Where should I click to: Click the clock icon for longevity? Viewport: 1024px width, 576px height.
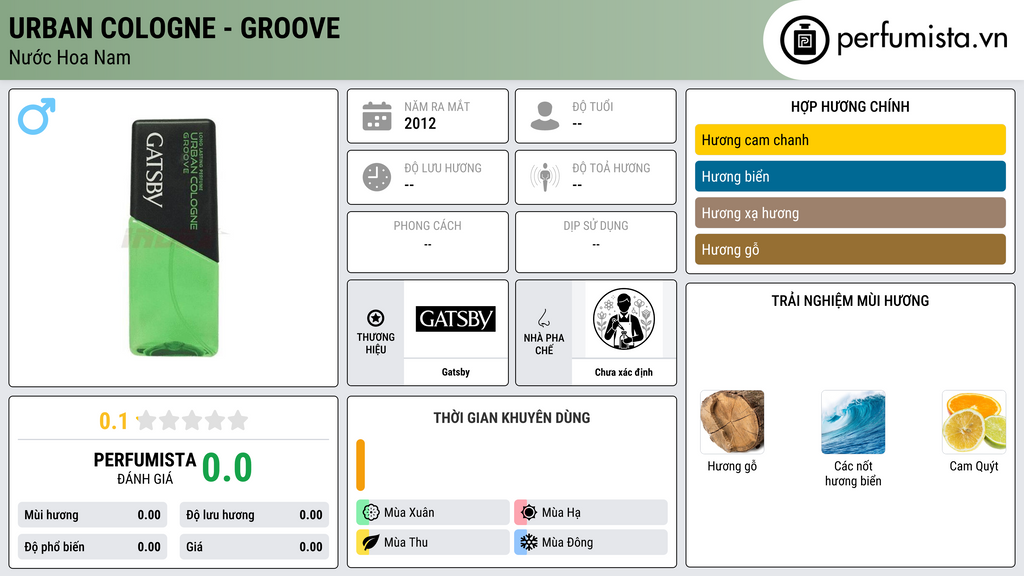[x=377, y=177]
